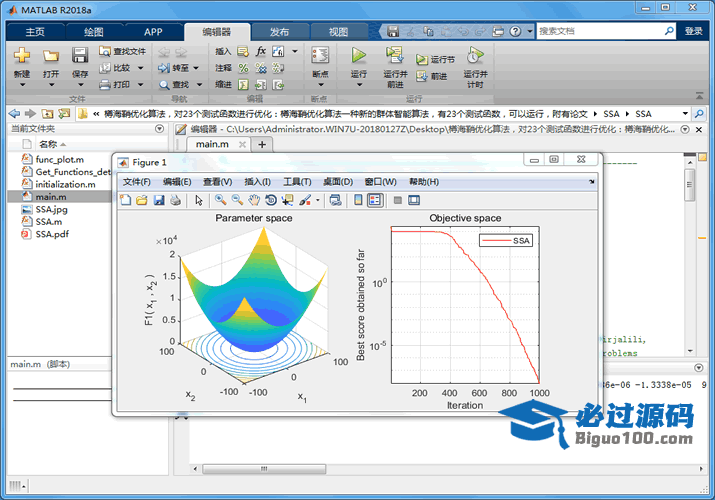The image size is (715, 500).
Task: Click the 比较 (Compare) button
Action: click(x=116, y=68)
